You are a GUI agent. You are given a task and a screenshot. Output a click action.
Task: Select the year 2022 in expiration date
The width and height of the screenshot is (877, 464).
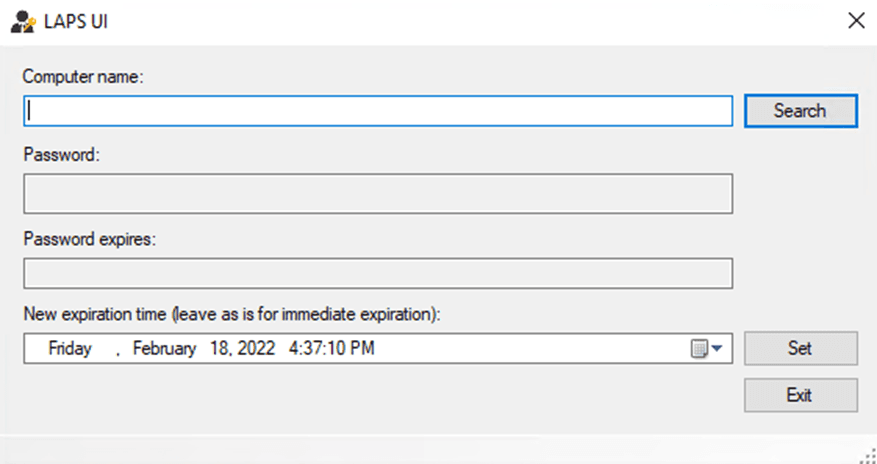[x=256, y=348]
